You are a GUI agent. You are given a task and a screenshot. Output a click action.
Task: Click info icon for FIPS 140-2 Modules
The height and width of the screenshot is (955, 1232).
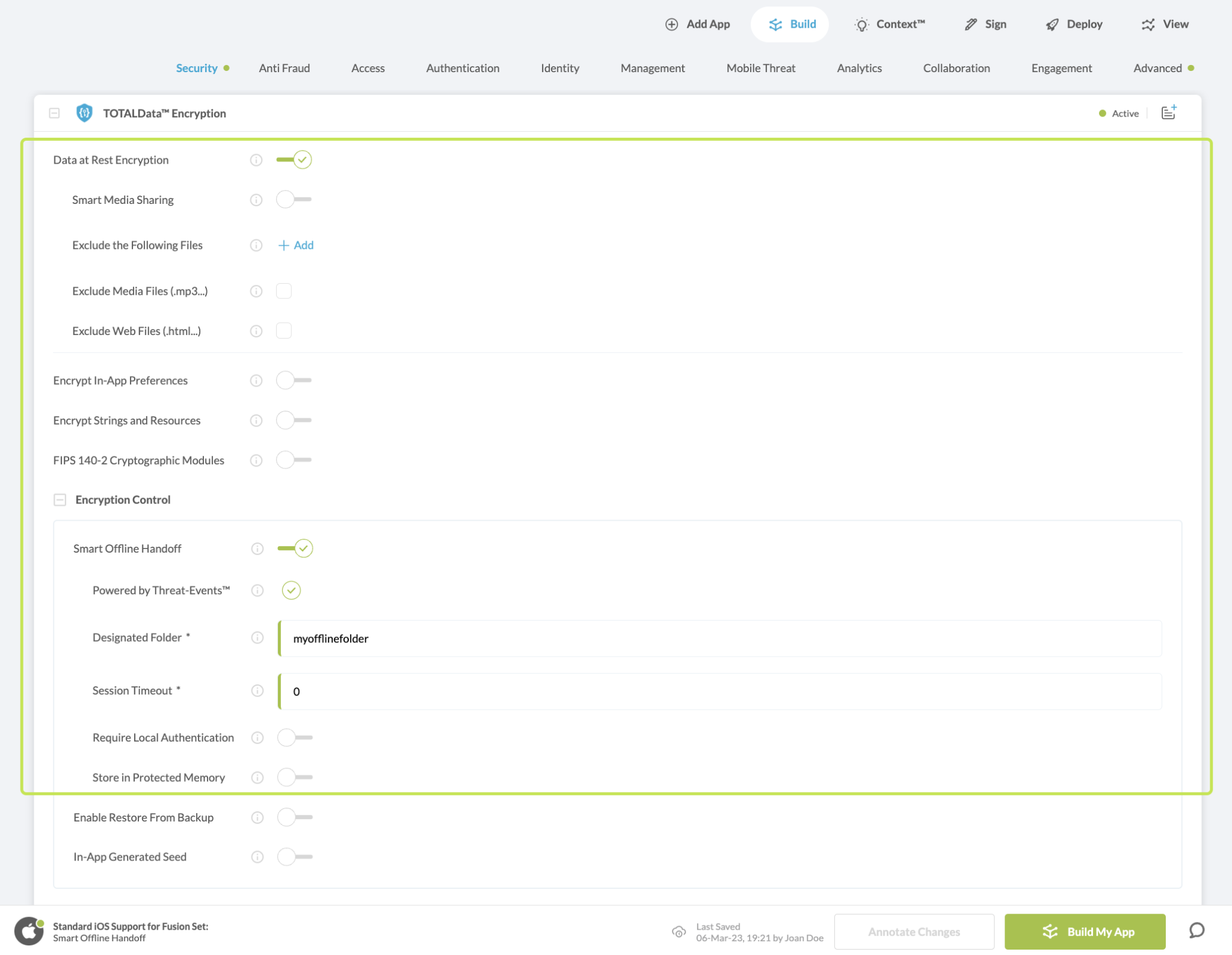click(256, 460)
